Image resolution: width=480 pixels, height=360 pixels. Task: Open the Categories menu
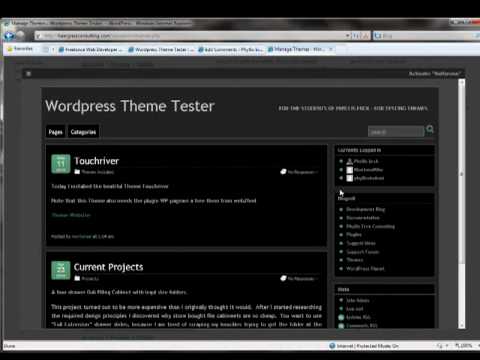point(83,132)
